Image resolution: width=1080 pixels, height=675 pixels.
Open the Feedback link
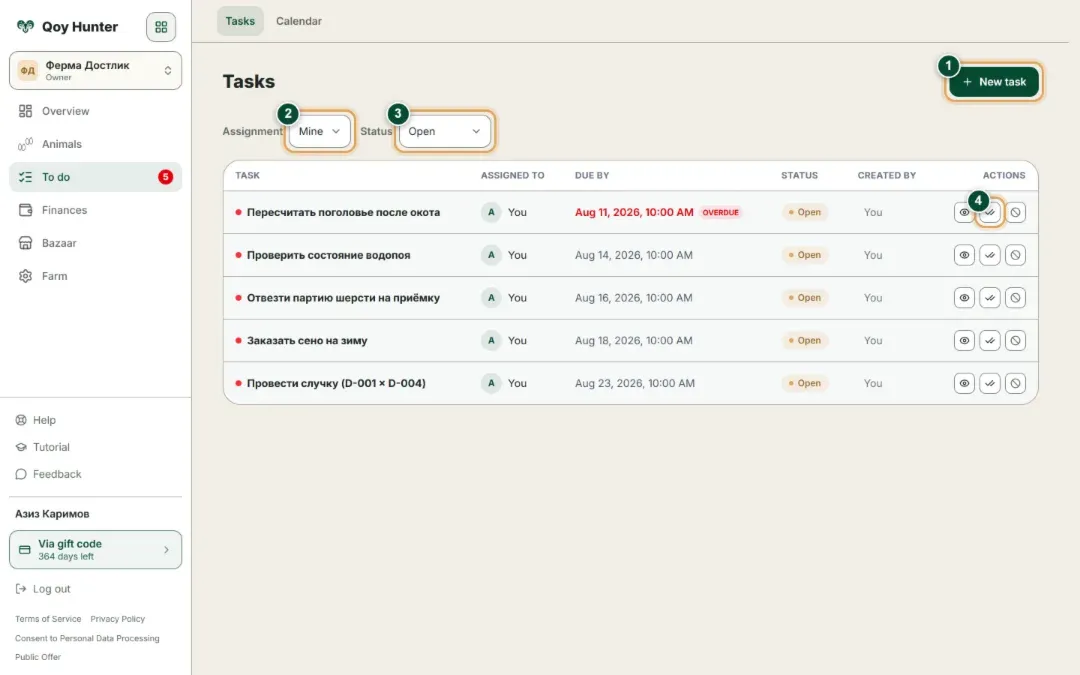pos(48,474)
